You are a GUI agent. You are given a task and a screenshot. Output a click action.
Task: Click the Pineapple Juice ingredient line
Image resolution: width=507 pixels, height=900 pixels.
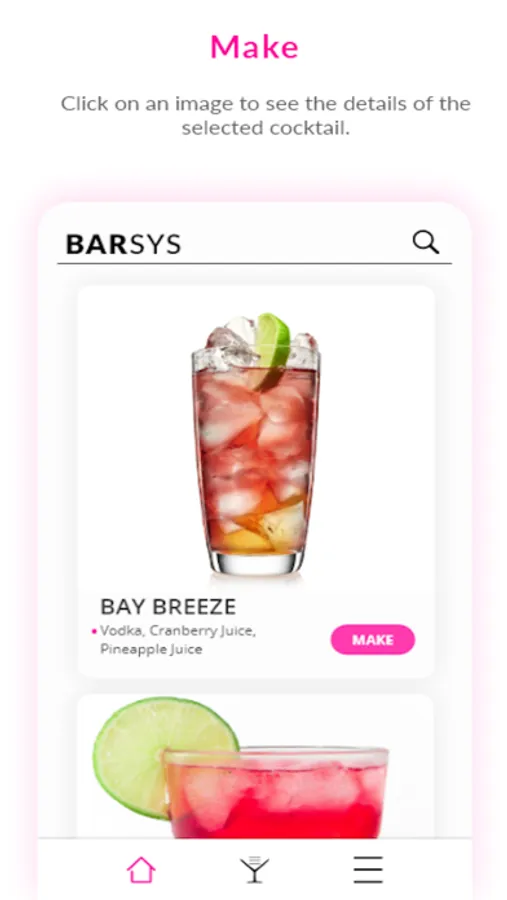[151, 649]
